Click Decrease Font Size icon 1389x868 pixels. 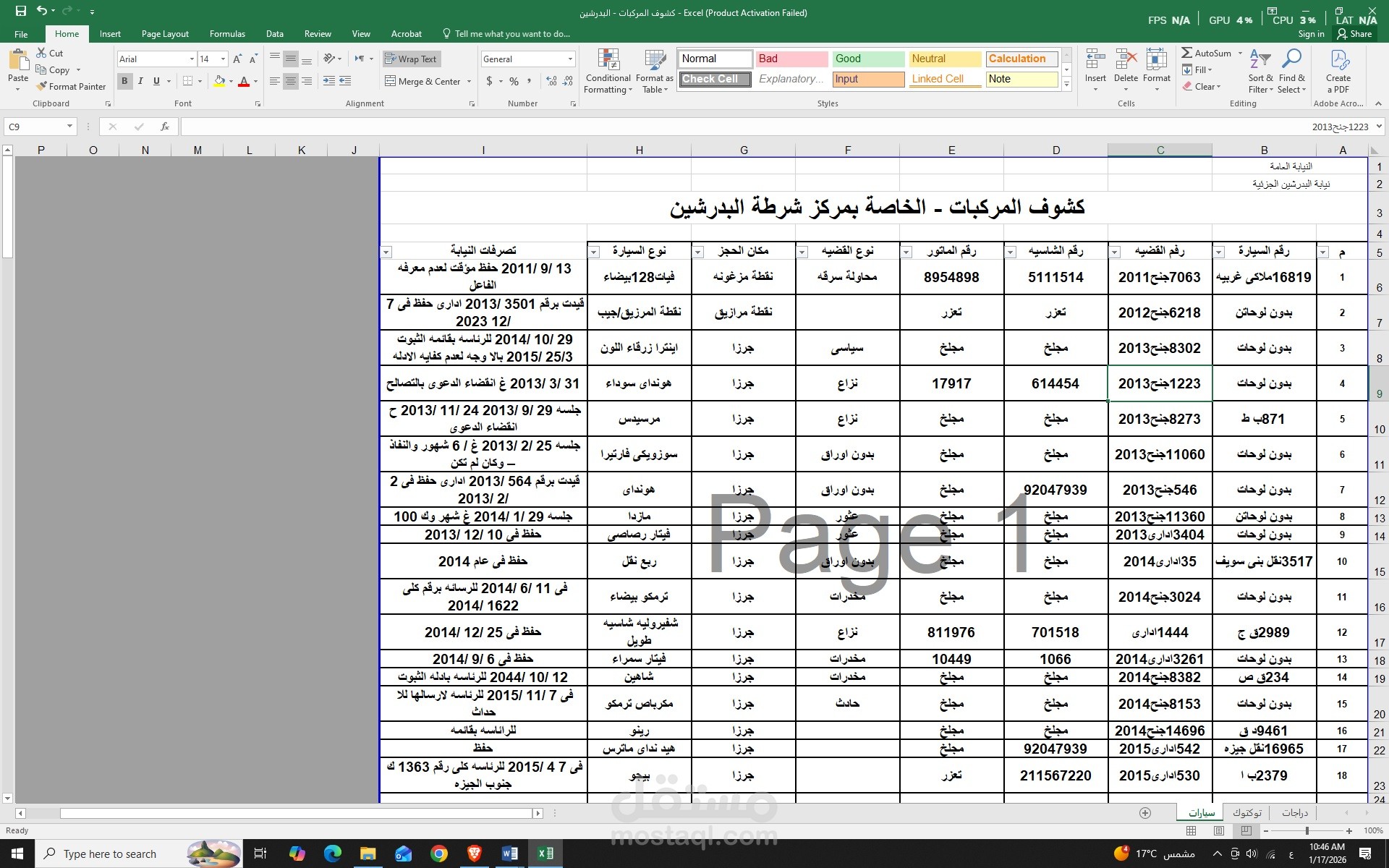click(252, 59)
